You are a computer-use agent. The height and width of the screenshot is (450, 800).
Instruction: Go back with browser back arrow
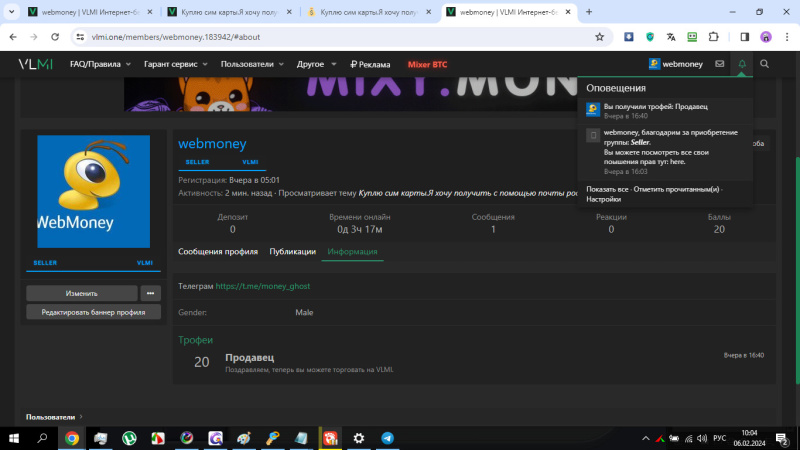tap(13, 37)
